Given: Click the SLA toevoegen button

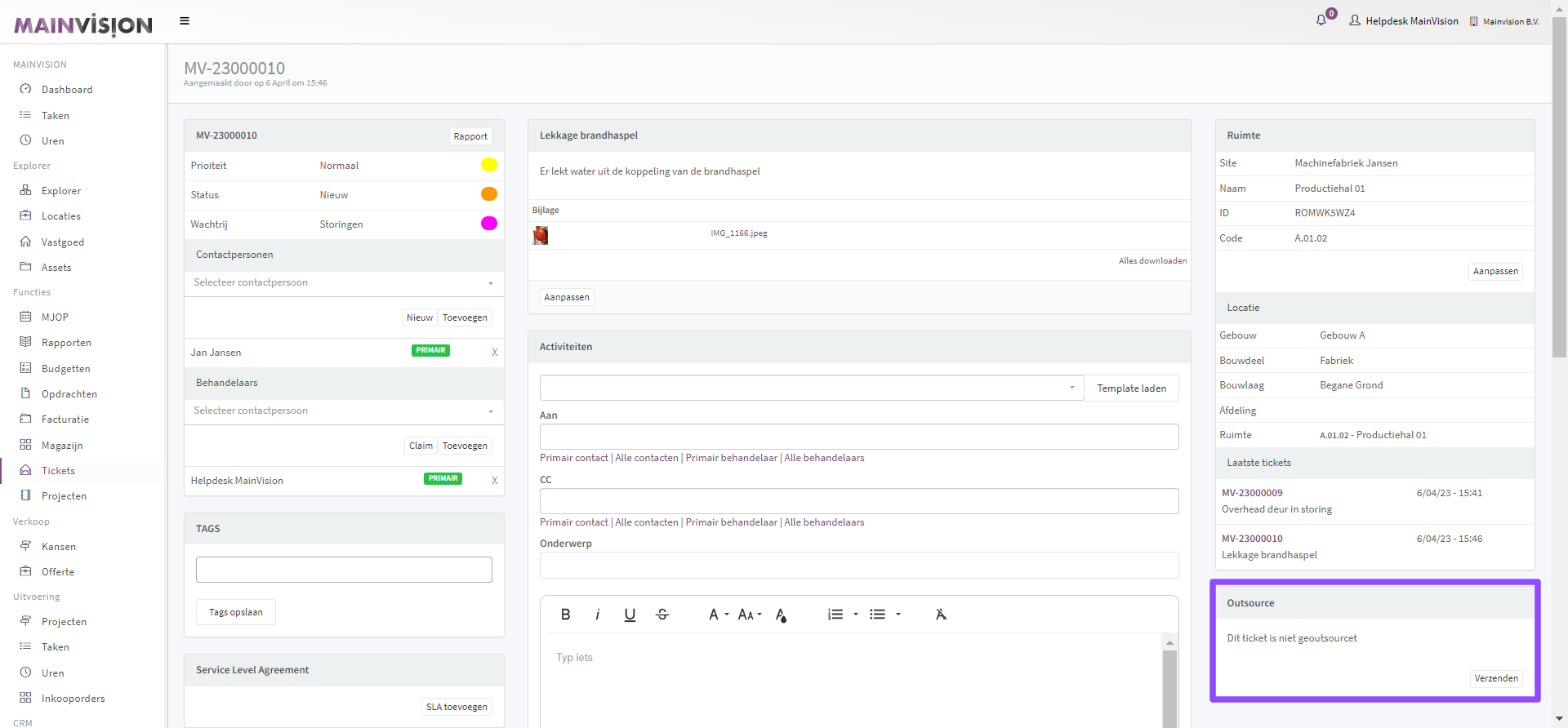Looking at the screenshot, I should click(x=457, y=707).
